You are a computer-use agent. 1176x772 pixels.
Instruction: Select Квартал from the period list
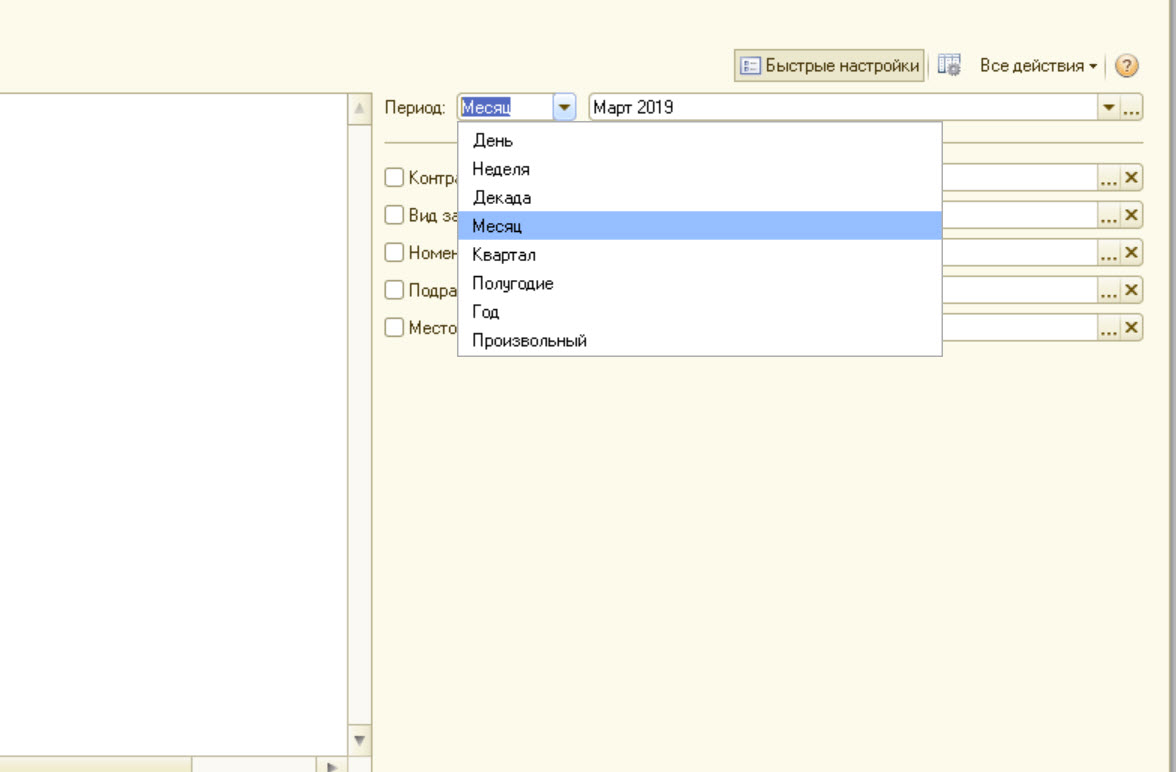tap(504, 255)
